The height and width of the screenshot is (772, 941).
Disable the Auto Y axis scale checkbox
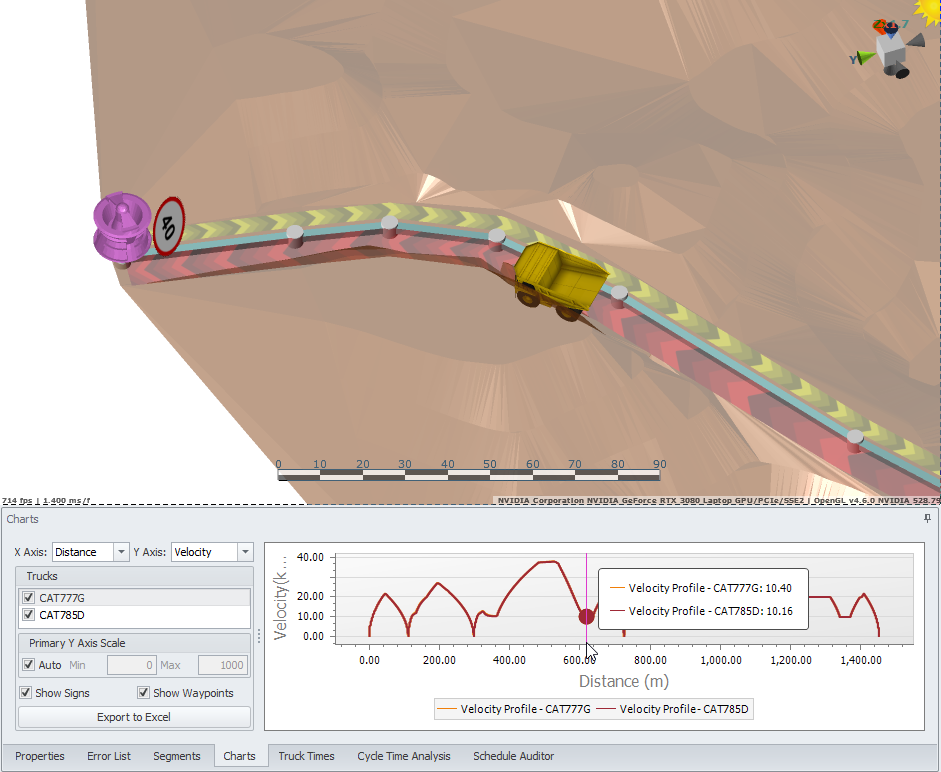coord(29,665)
